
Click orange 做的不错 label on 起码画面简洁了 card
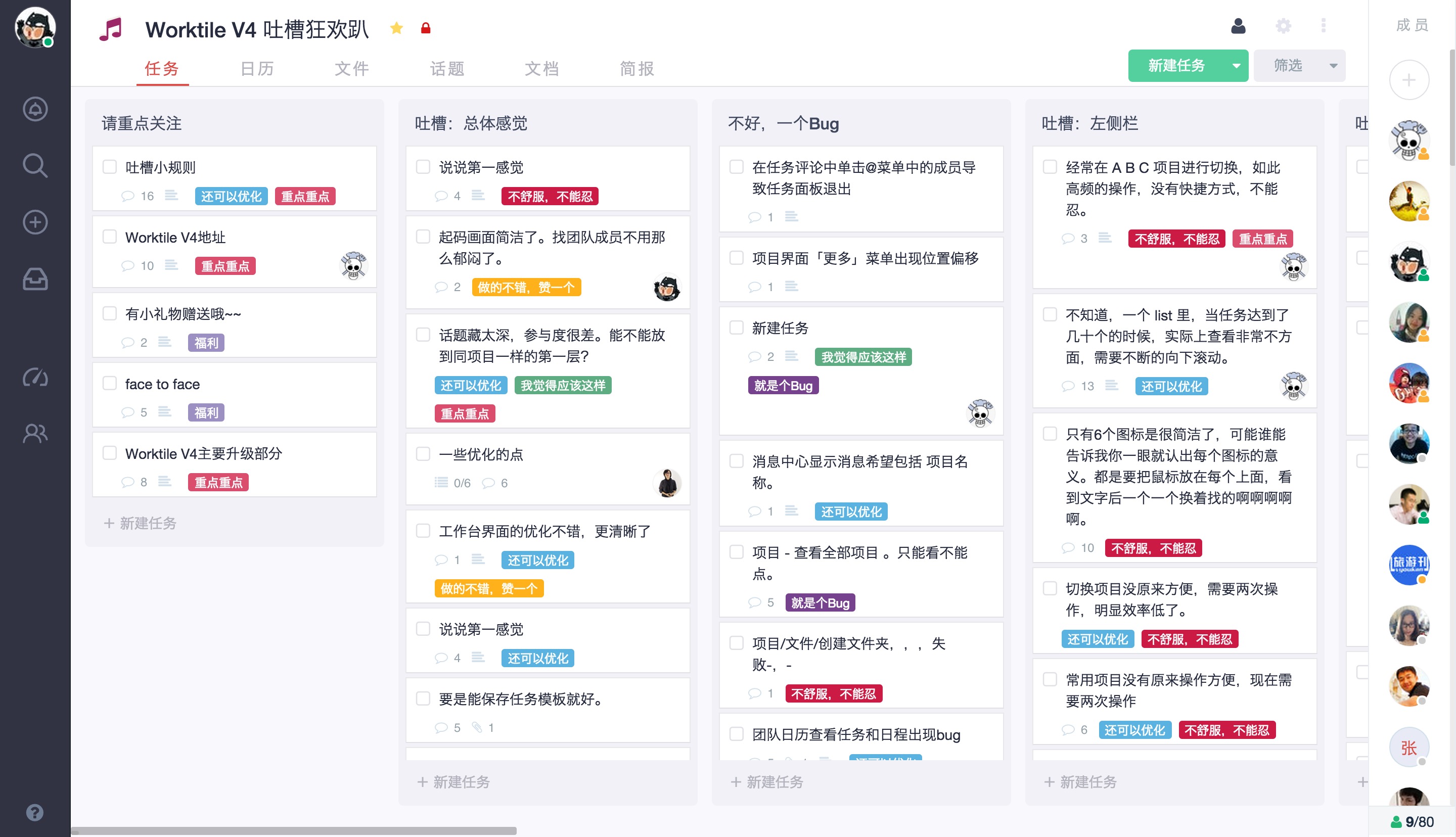(526, 288)
